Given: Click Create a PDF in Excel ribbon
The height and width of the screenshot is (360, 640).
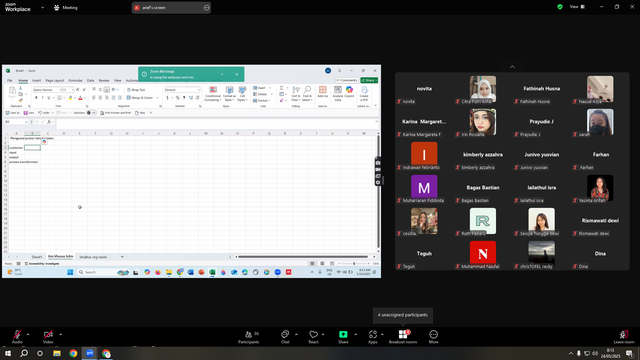Looking at the screenshot, I should [364, 93].
